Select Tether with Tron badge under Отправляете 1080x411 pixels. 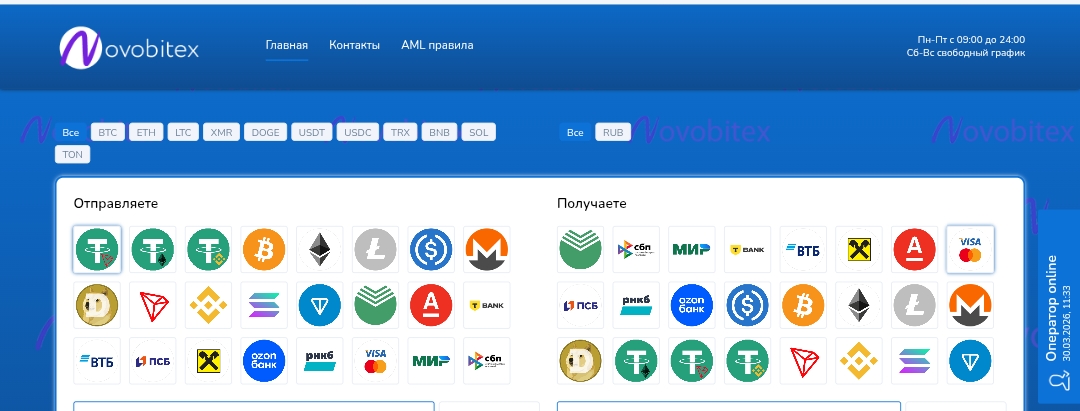[97, 249]
